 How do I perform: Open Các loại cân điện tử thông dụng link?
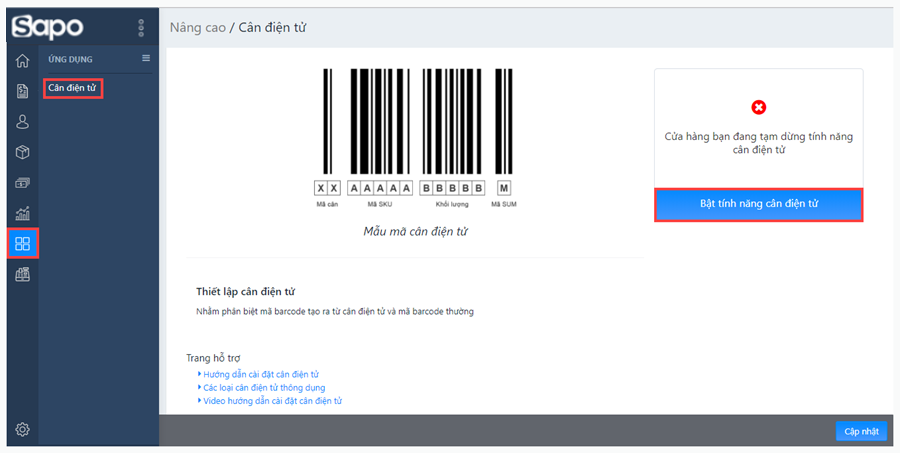(264, 388)
